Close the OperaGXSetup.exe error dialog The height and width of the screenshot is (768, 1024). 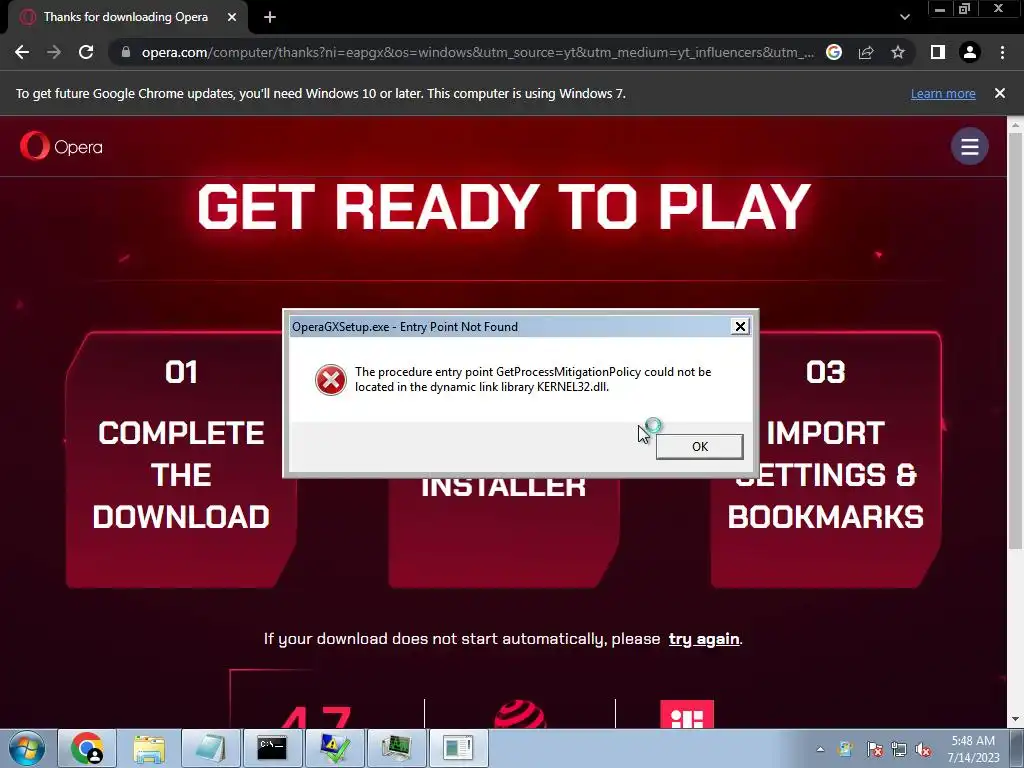(x=740, y=327)
